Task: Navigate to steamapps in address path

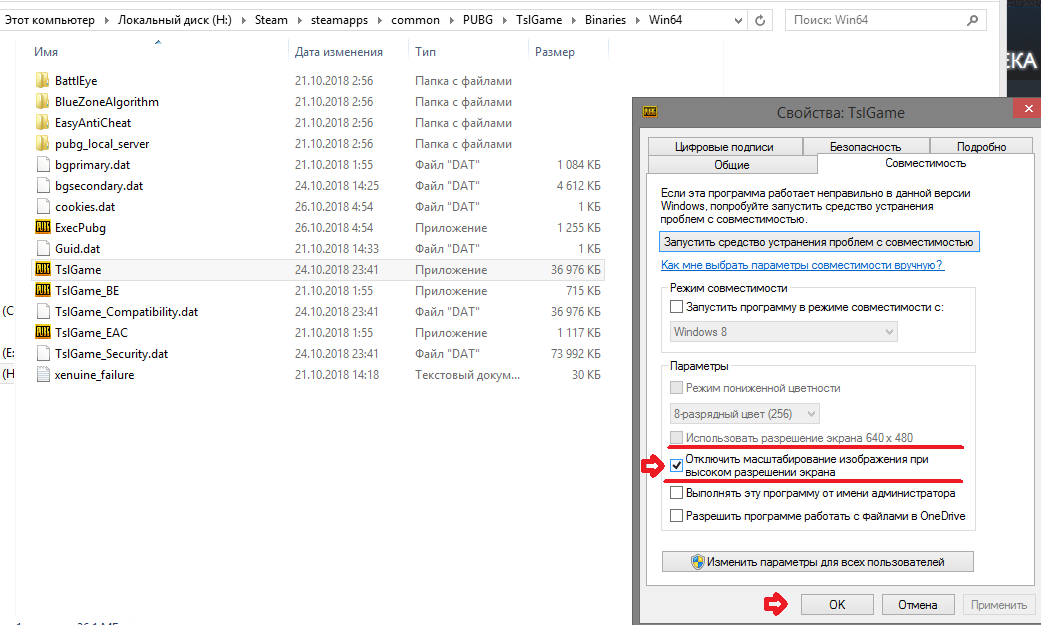Action: click(339, 20)
